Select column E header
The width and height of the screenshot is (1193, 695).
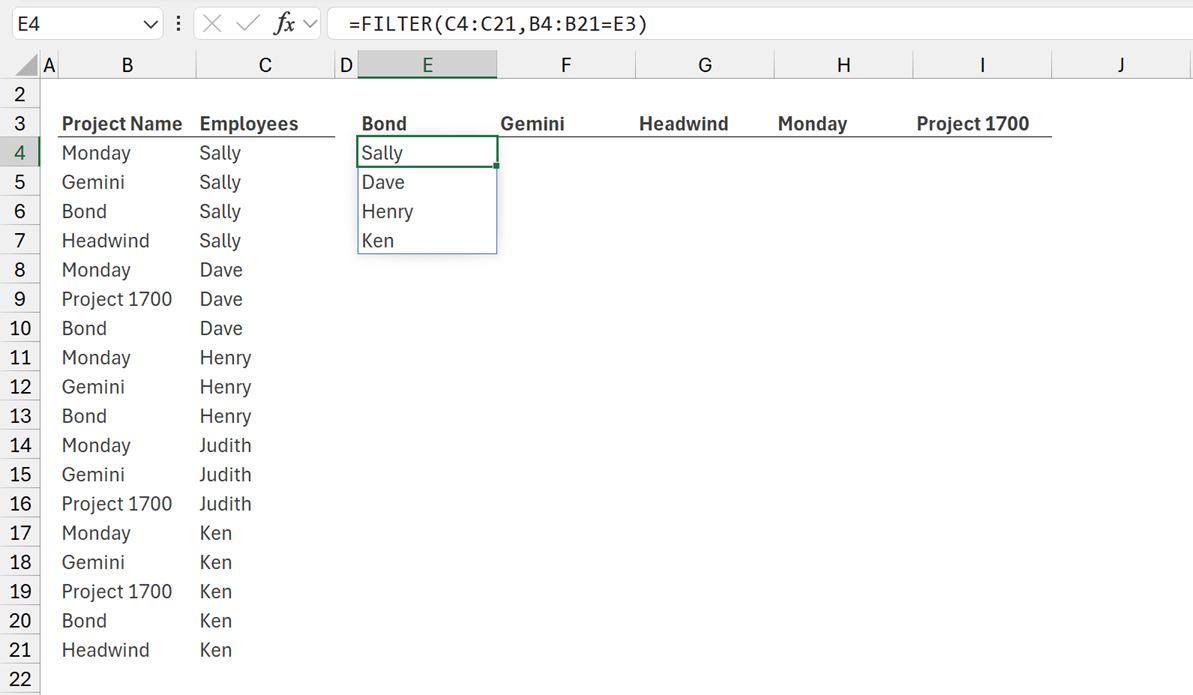click(x=427, y=66)
